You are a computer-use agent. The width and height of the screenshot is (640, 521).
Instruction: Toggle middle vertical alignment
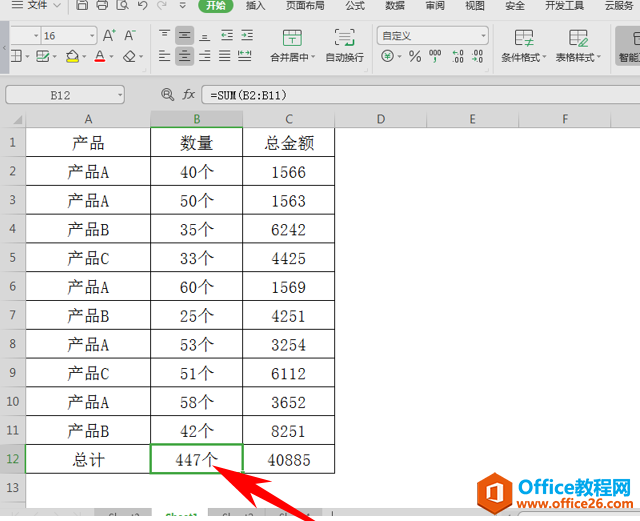[x=184, y=36]
